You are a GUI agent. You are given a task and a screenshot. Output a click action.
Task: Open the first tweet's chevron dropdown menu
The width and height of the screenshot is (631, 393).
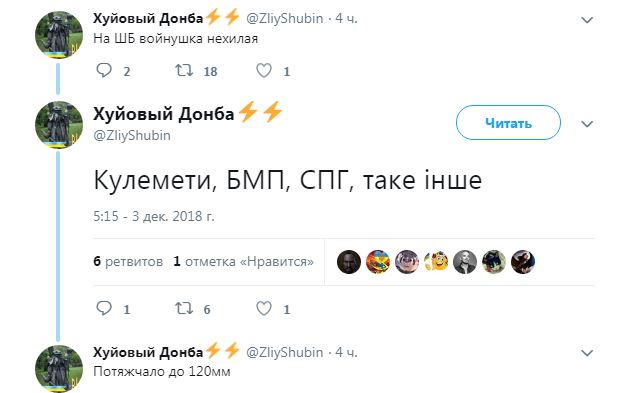click(587, 20)
